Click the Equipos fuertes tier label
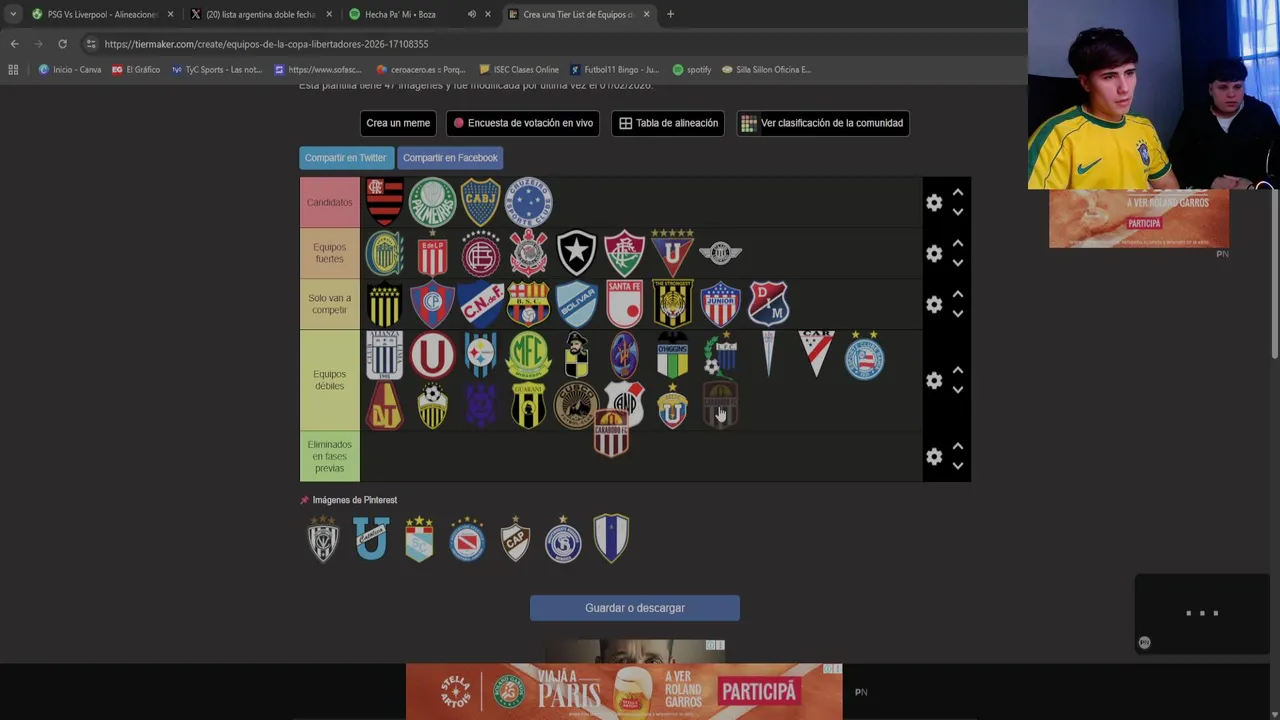The height and width of the screenshot is (720, 1280). (330, 253)
